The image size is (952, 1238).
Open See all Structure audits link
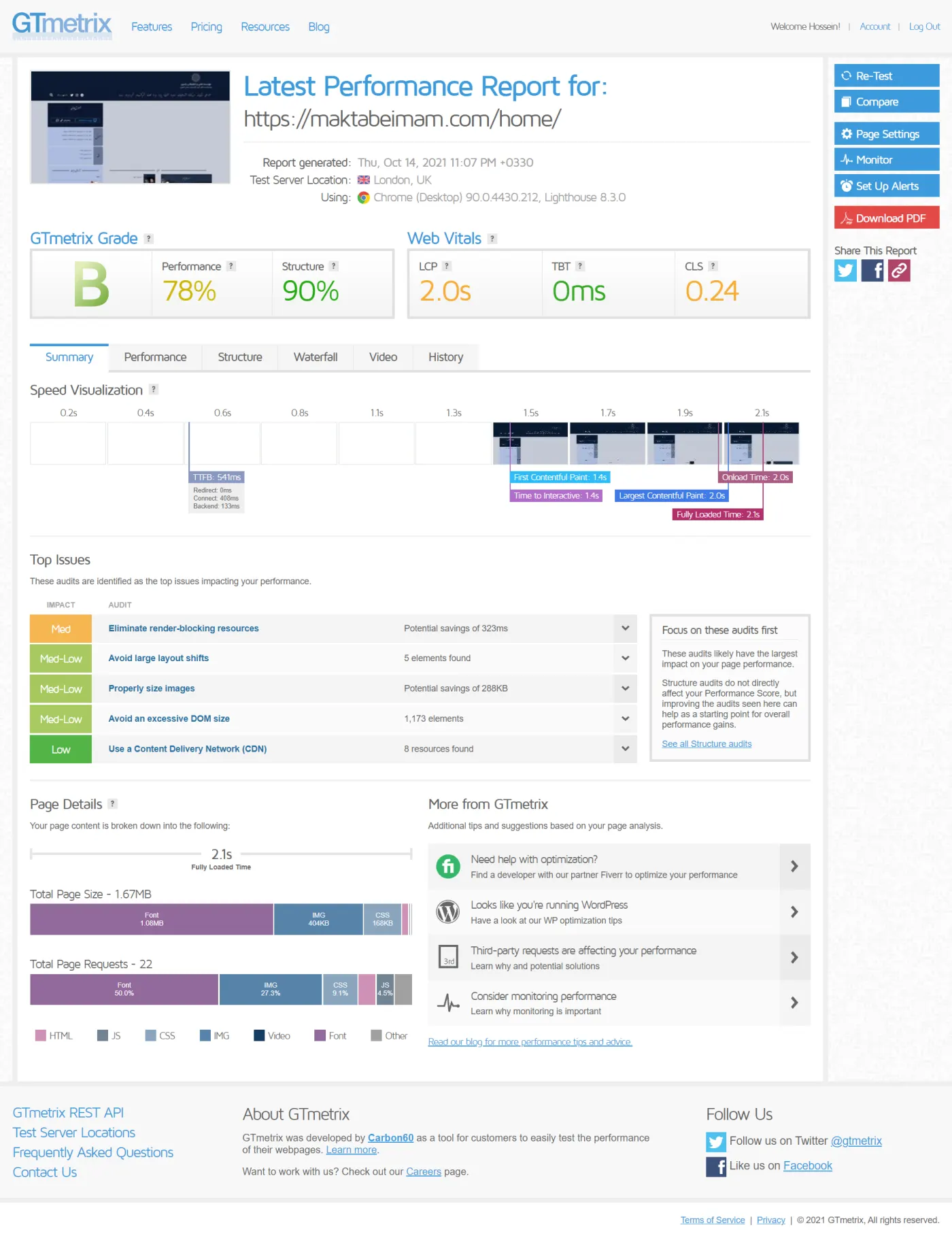click(x=707, y=744)
